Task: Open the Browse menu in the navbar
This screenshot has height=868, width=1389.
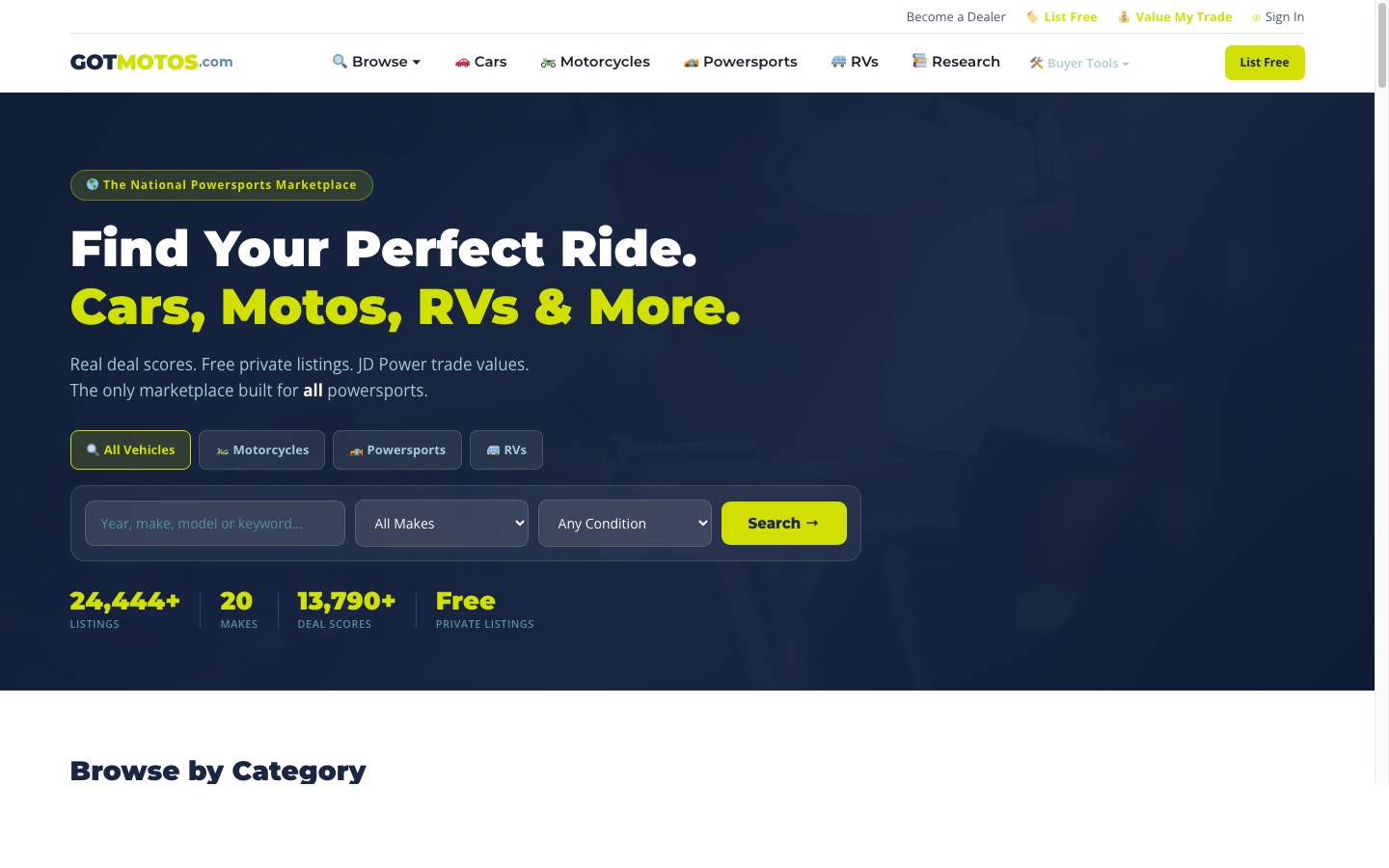Action: pyautogui.click(x=376, y=62)
